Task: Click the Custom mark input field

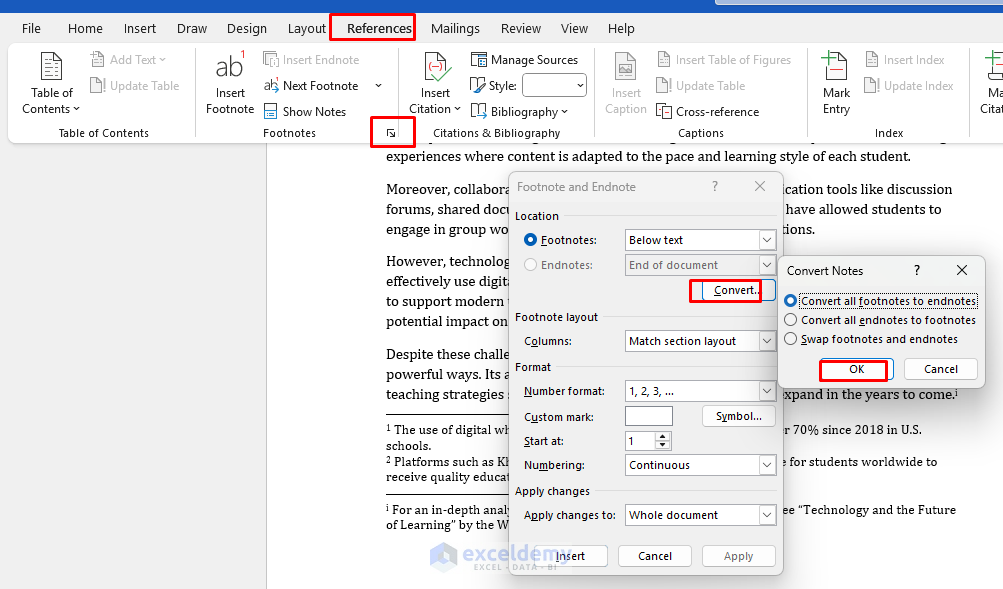Action: click(x=649, y=416)
